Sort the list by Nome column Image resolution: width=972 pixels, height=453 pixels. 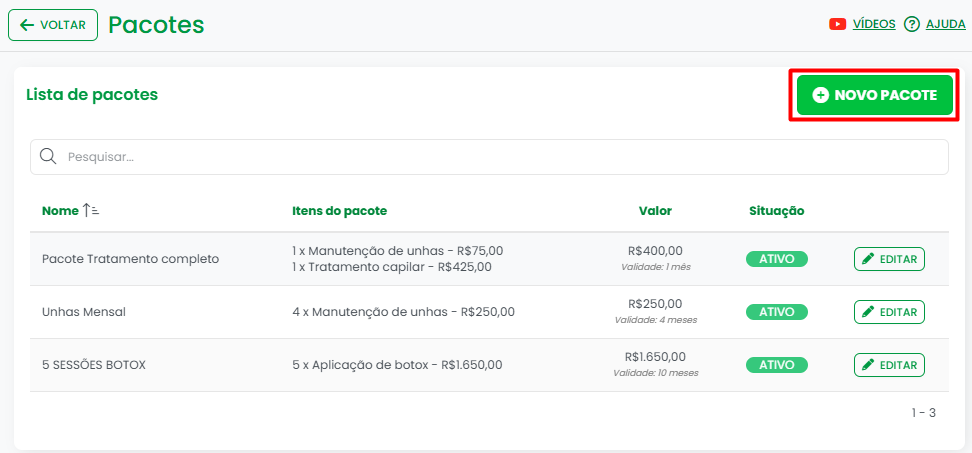pos(60,211)
